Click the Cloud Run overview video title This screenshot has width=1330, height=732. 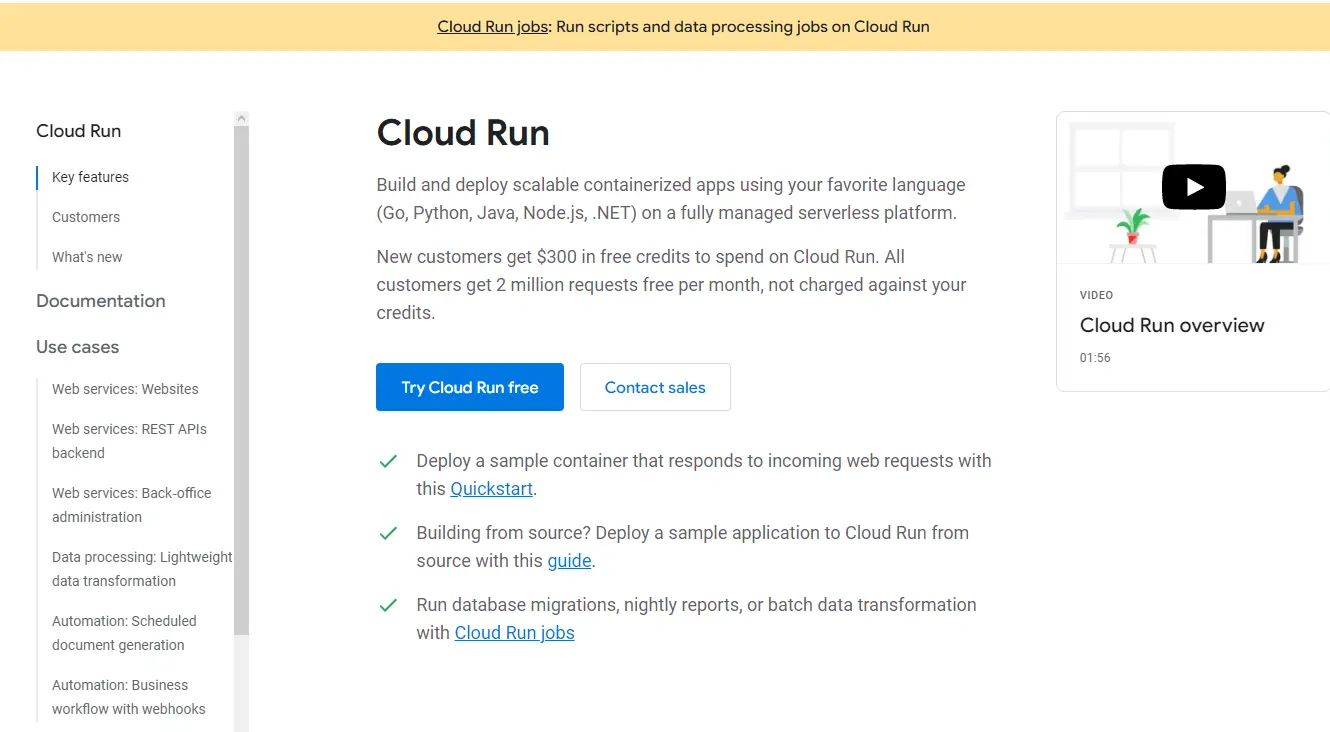pos(1172,325)
